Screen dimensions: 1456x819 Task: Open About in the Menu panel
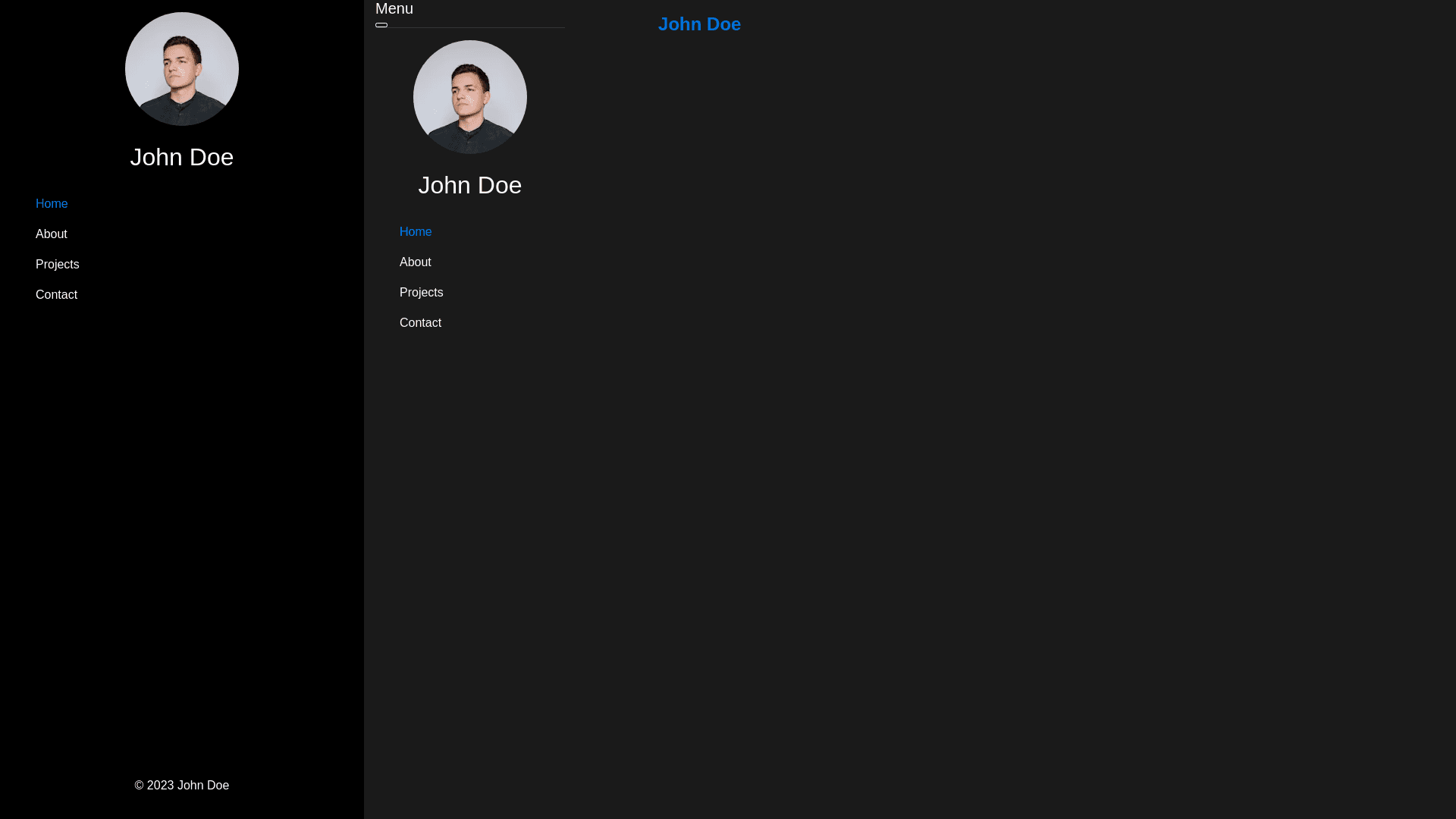click(x=416, y=262)
